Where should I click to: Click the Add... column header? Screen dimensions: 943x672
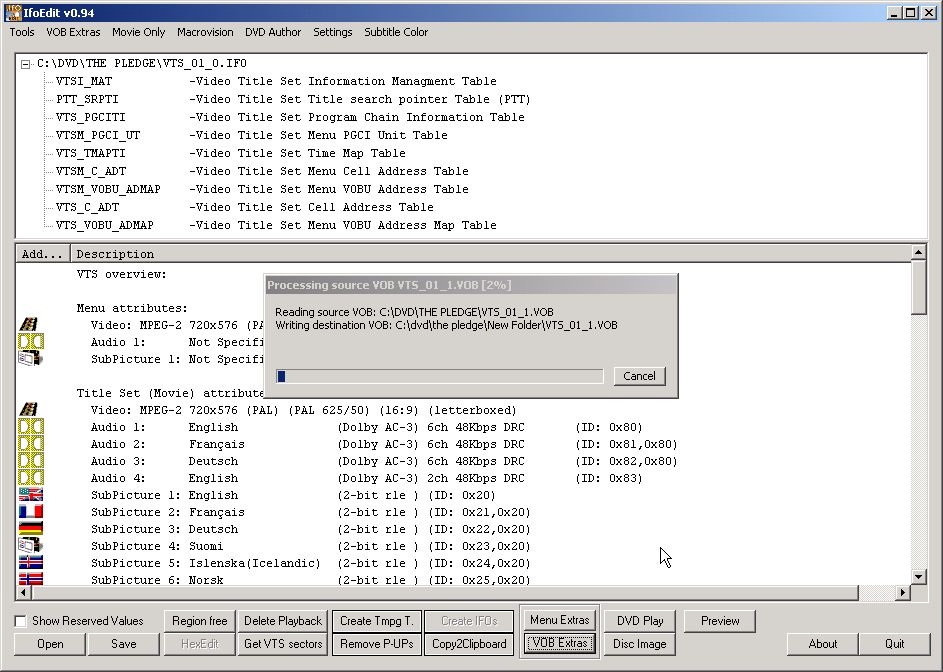pos(43,254)
